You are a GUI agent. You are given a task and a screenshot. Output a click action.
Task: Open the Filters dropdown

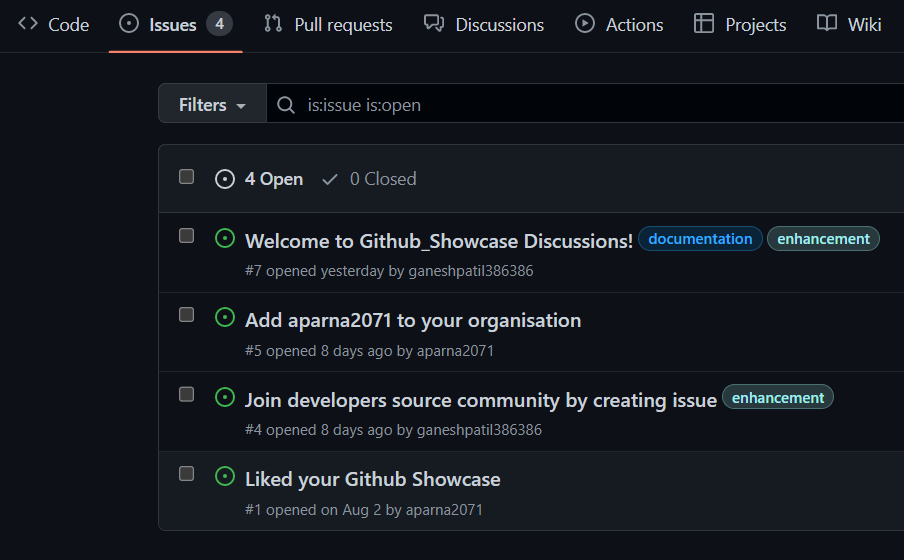tap(212, 104)
